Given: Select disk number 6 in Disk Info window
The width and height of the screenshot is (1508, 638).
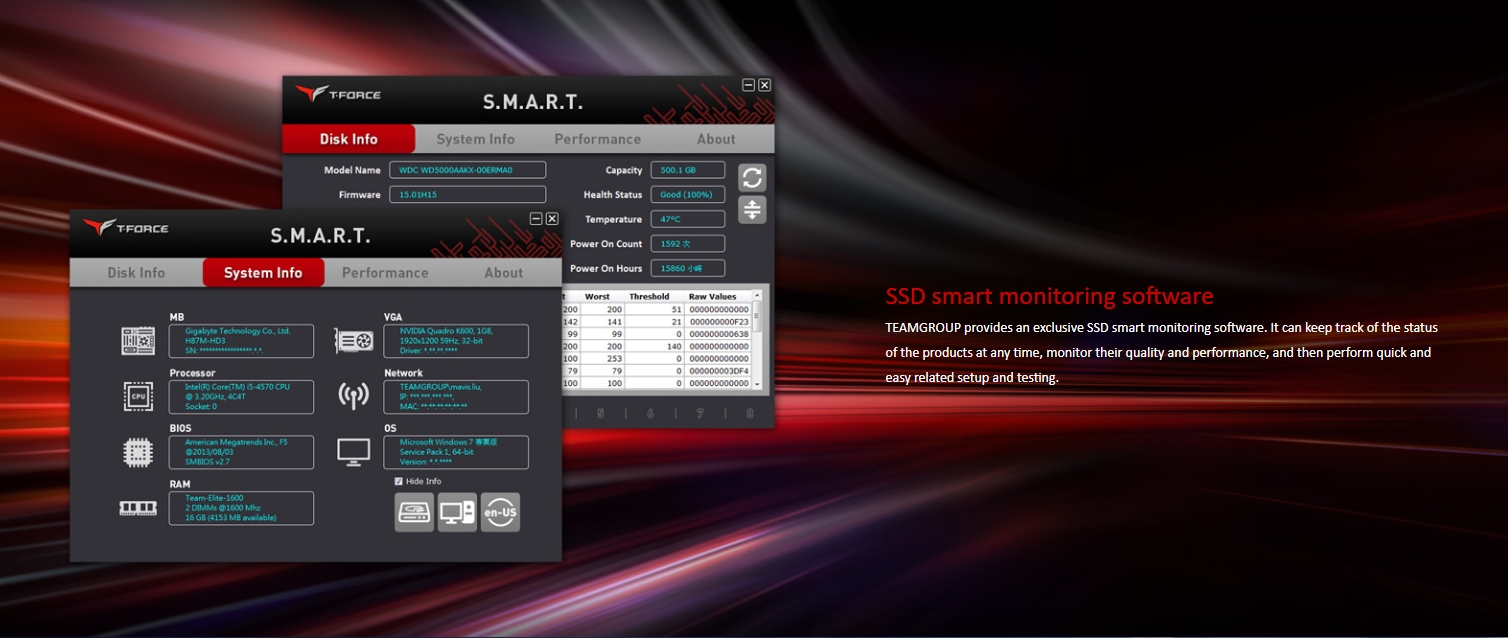Looking at the screenshot, I should [x=650, y=413].
